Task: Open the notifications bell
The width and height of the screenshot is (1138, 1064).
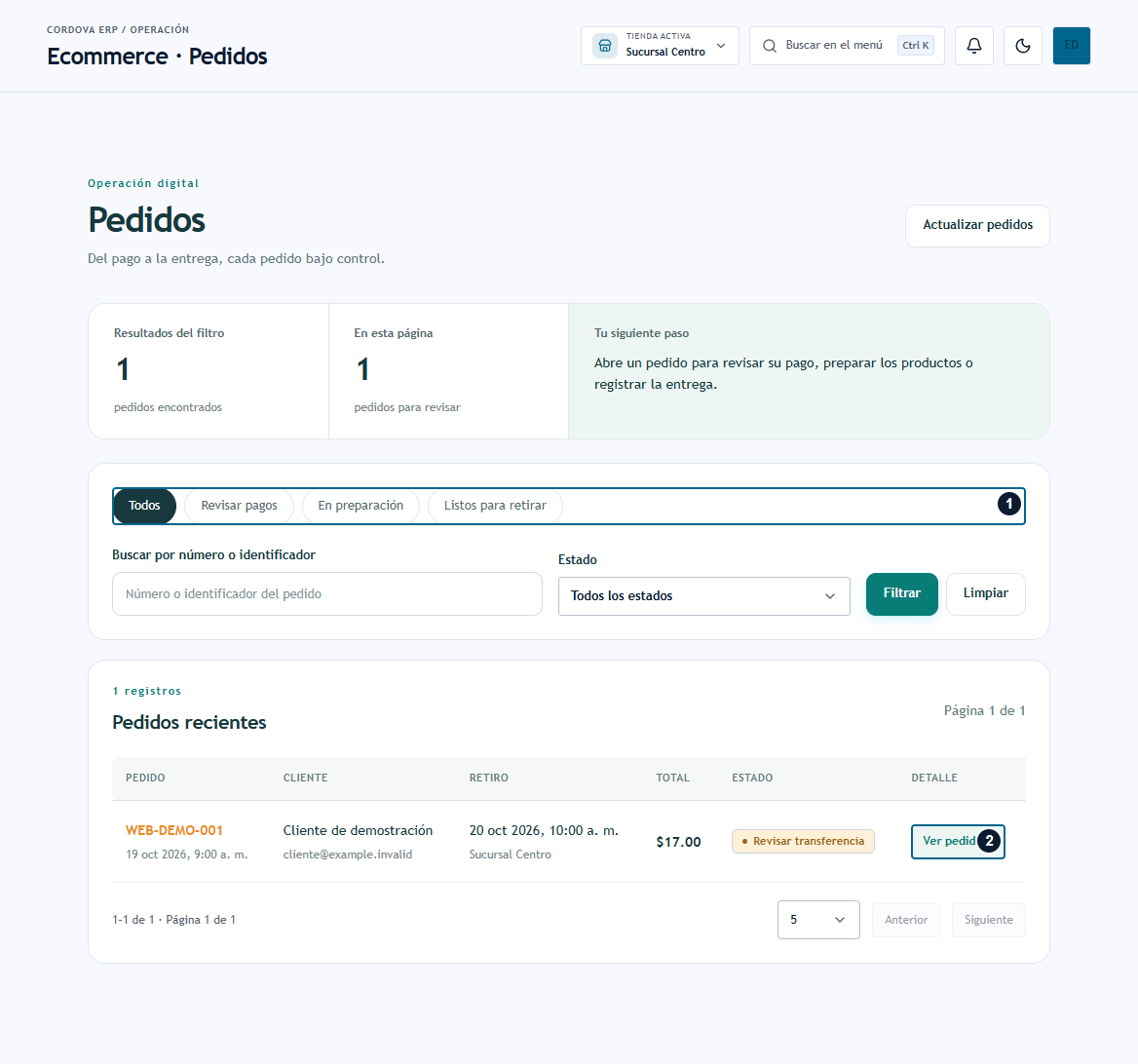Action: click(x=974, y=46)
